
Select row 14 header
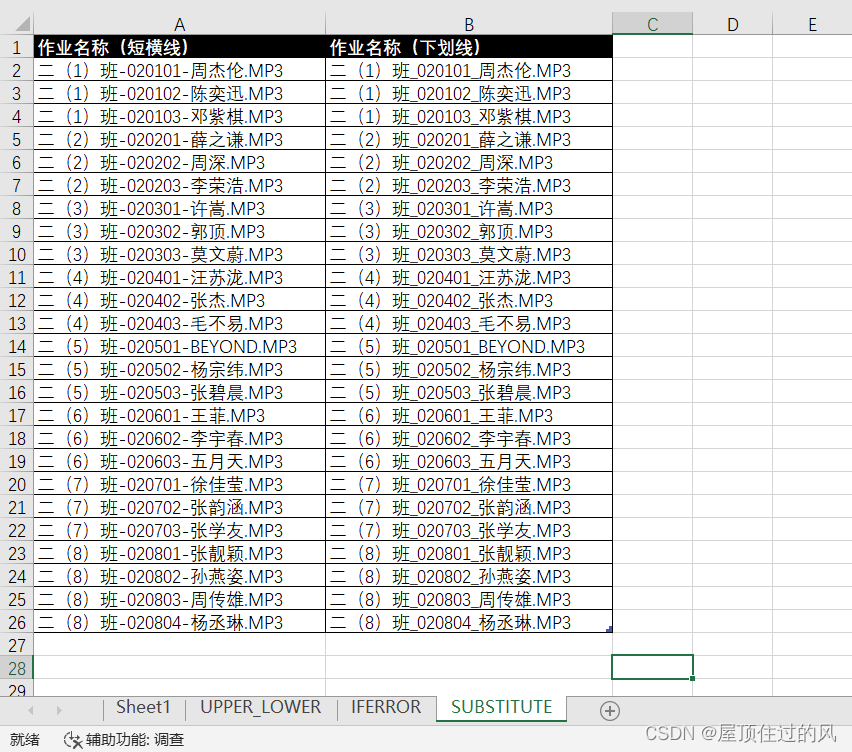17,347
